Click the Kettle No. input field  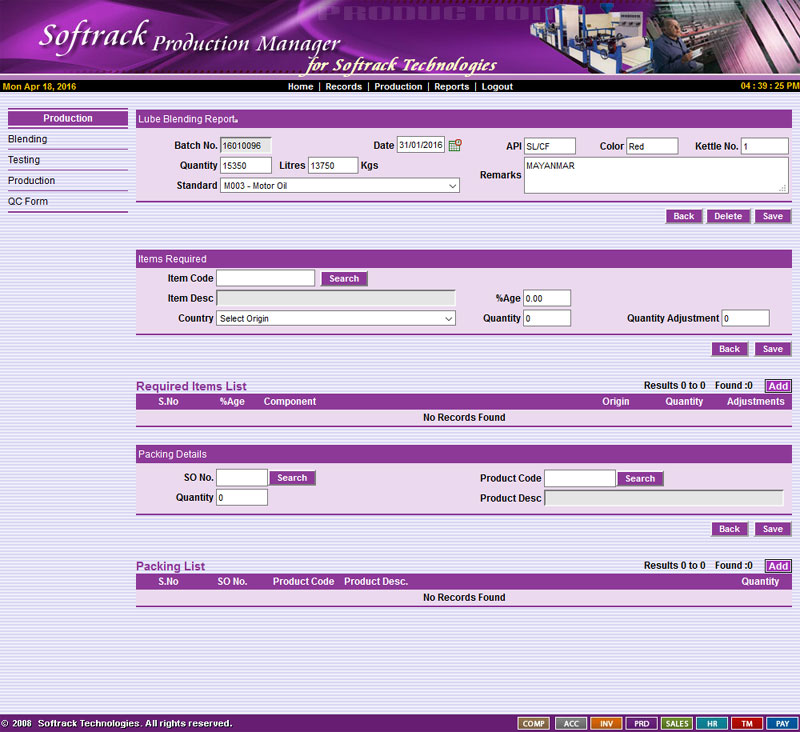[764, 146]
